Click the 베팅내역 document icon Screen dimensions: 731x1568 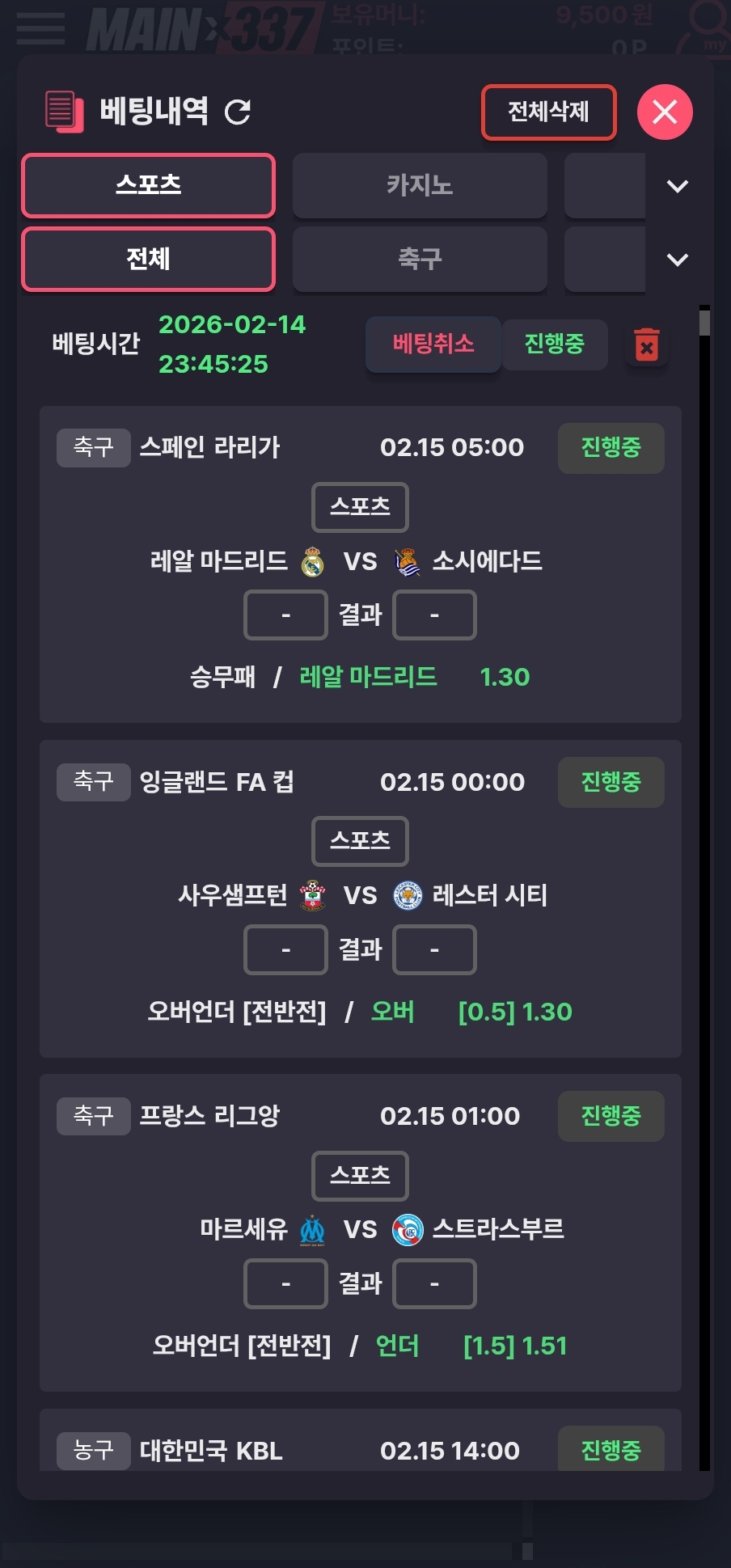64,111
